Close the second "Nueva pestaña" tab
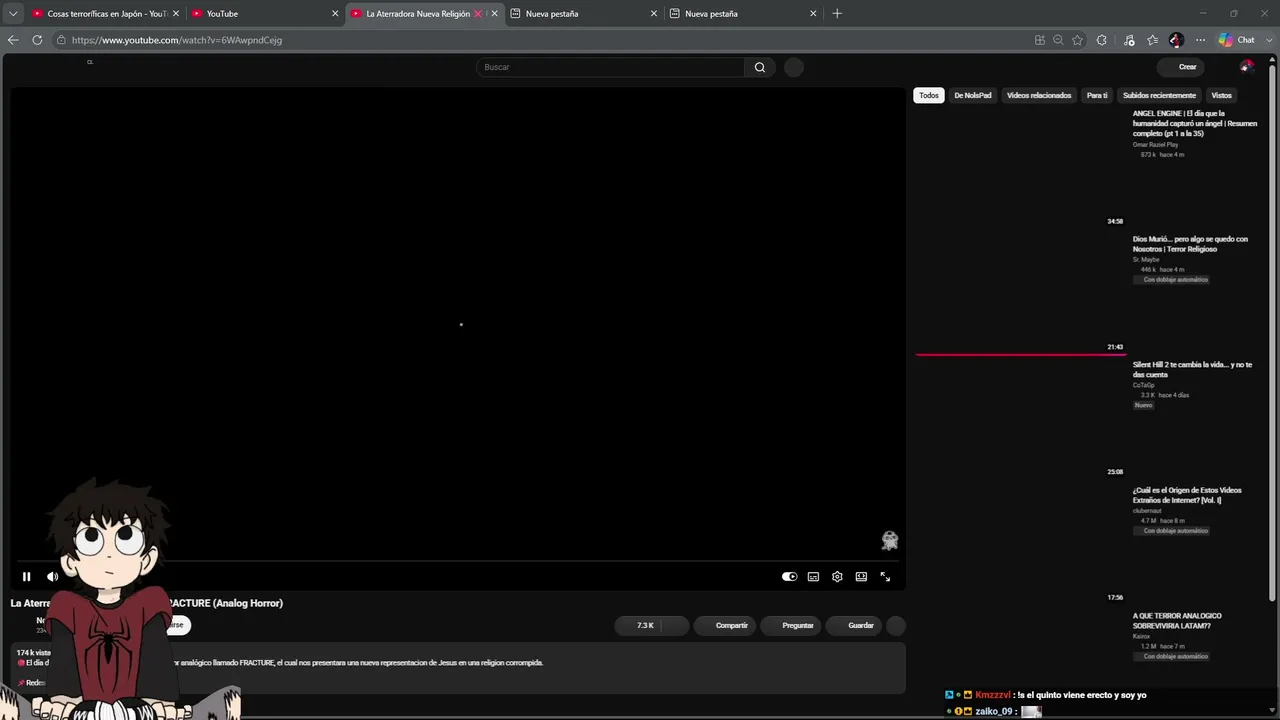1280x720 pixels. tap(813, 14)
